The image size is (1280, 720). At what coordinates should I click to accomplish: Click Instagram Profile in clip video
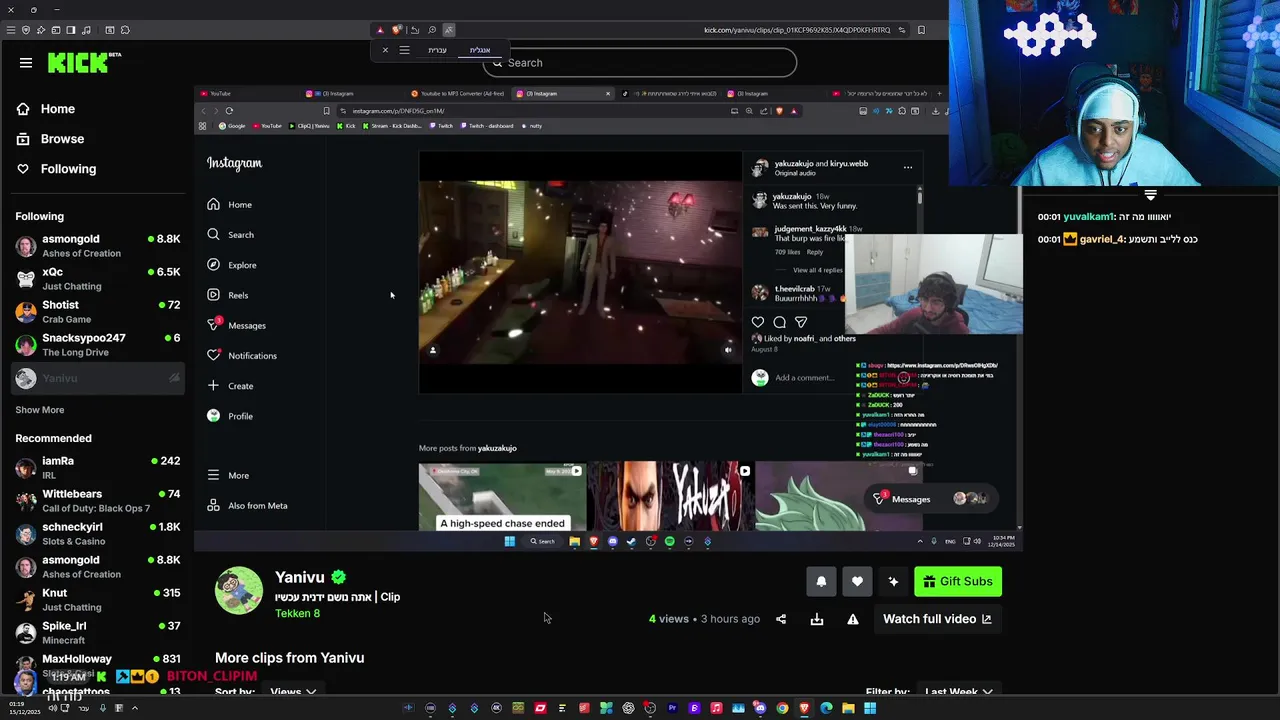click(x=230, y=416)
